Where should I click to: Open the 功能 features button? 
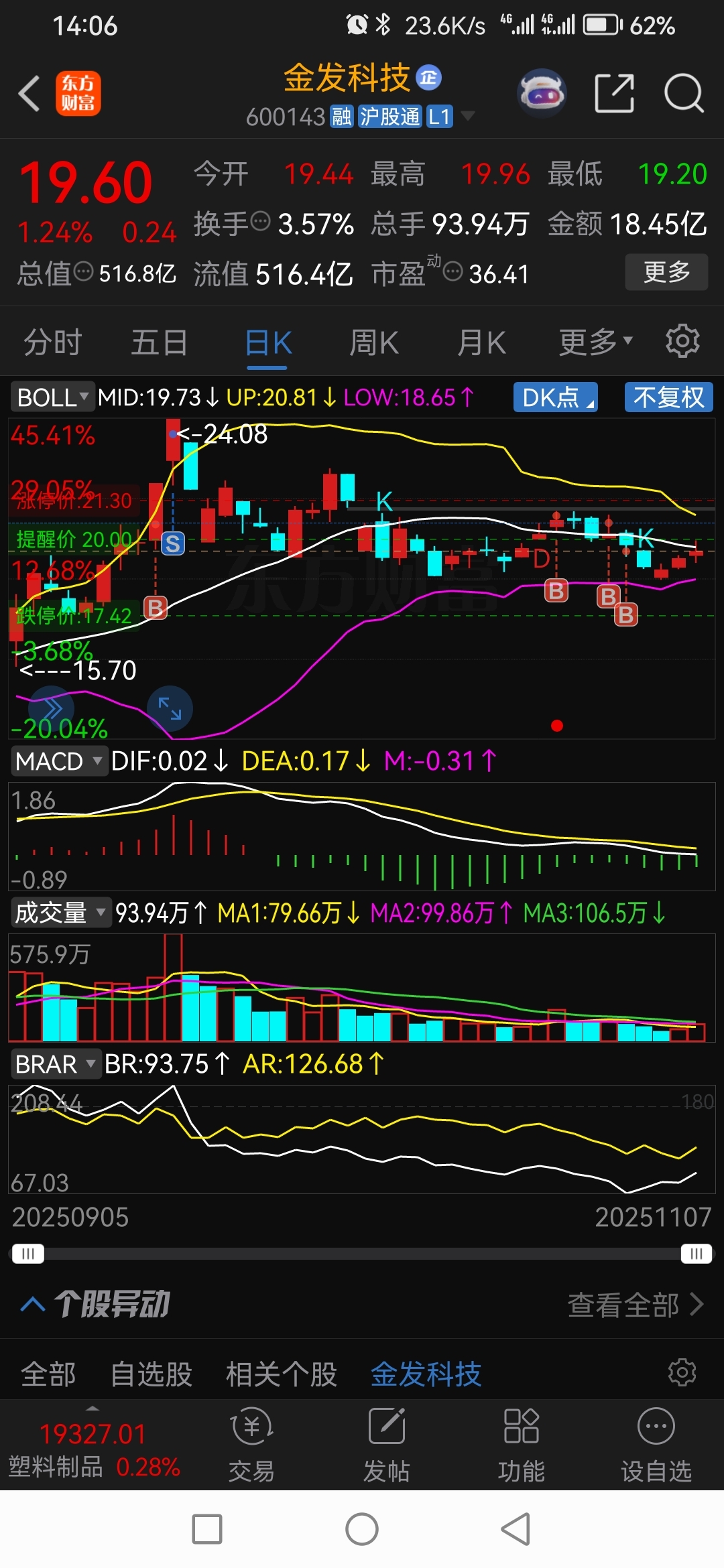pos(522,1445)
